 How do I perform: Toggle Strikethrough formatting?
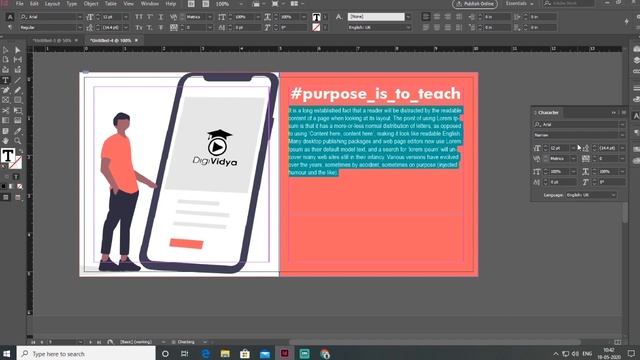click(x=161, y=28)
